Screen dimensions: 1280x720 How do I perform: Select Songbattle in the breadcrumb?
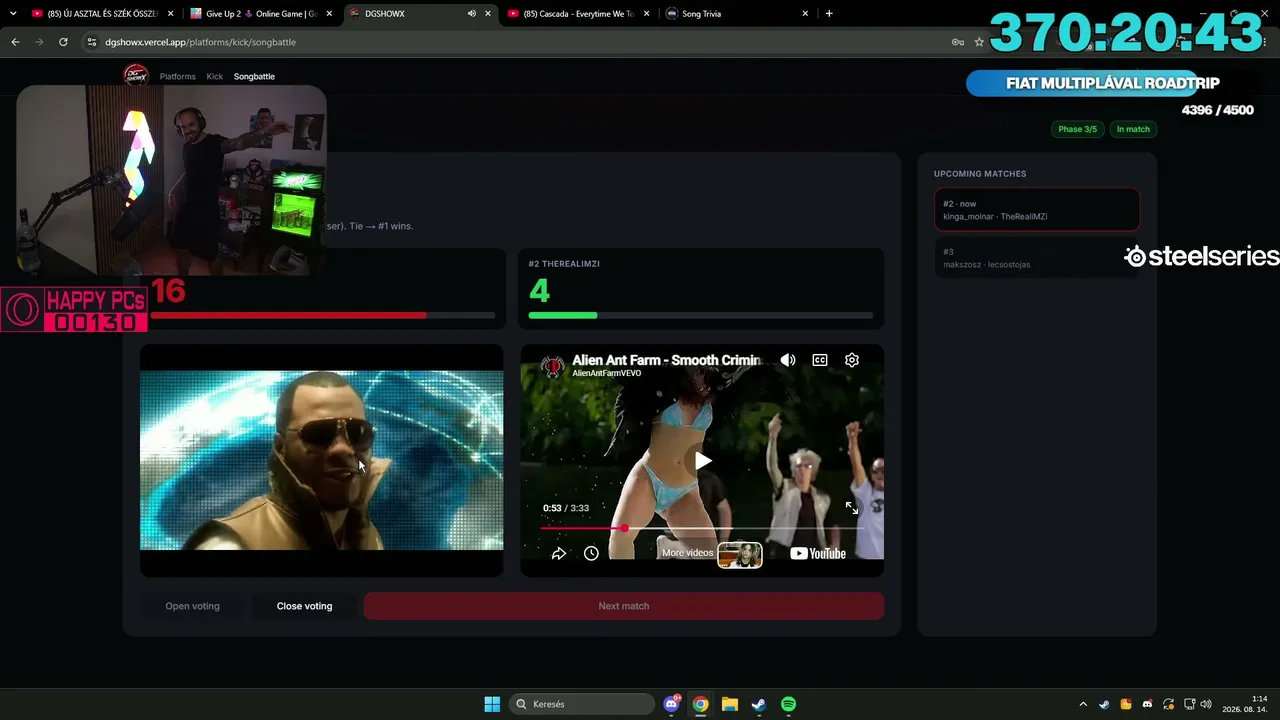[254, 76]
